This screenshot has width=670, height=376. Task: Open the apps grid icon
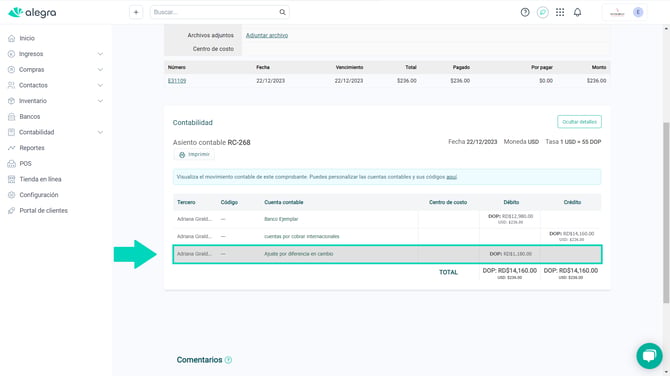560,12
